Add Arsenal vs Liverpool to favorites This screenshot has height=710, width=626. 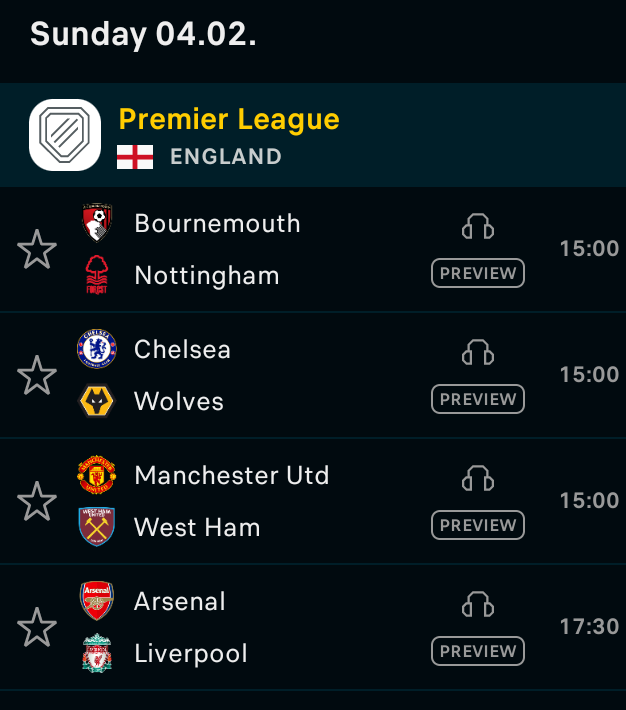pyautogui.click(x=37, y=627)
